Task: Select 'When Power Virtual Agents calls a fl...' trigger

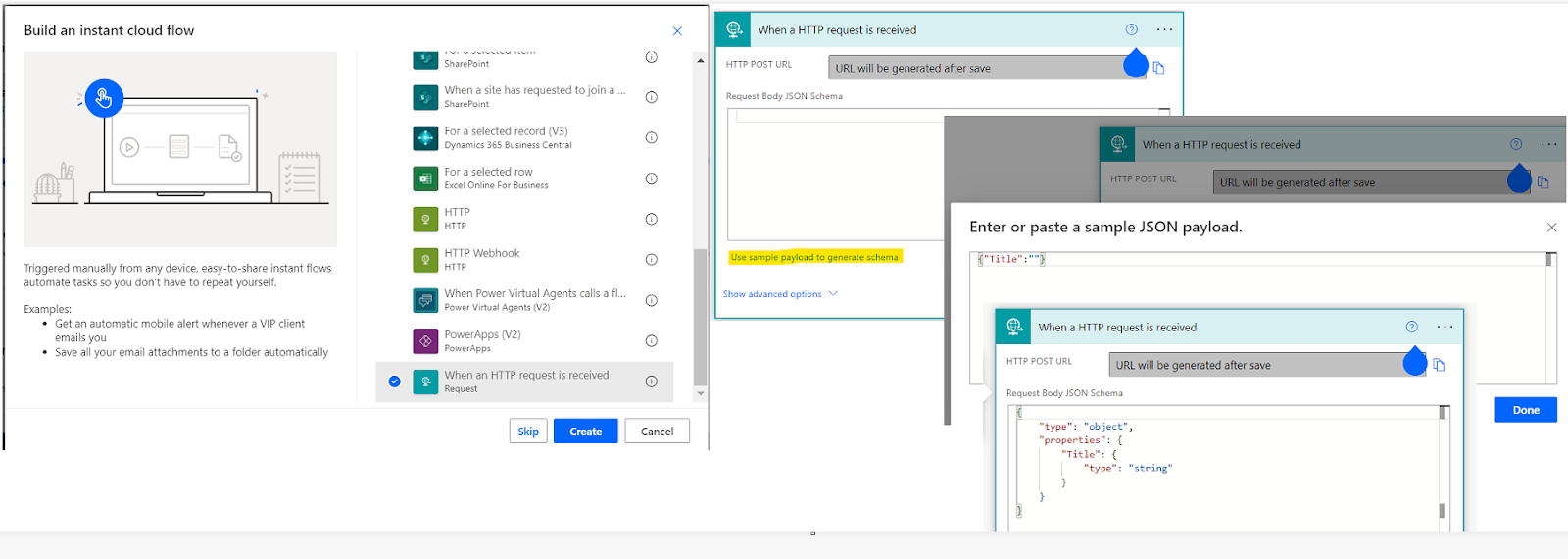Action: pos(524,300)
